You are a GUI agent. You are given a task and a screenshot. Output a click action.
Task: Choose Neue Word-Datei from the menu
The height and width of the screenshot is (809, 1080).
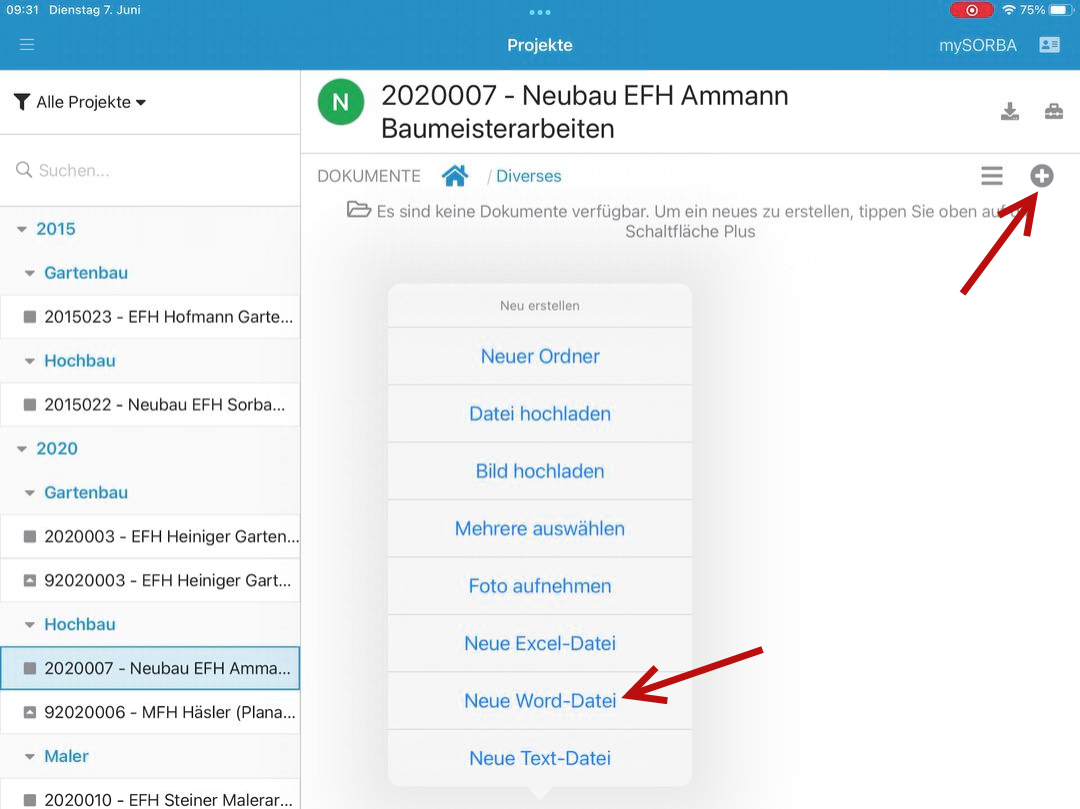click(540, 701)
